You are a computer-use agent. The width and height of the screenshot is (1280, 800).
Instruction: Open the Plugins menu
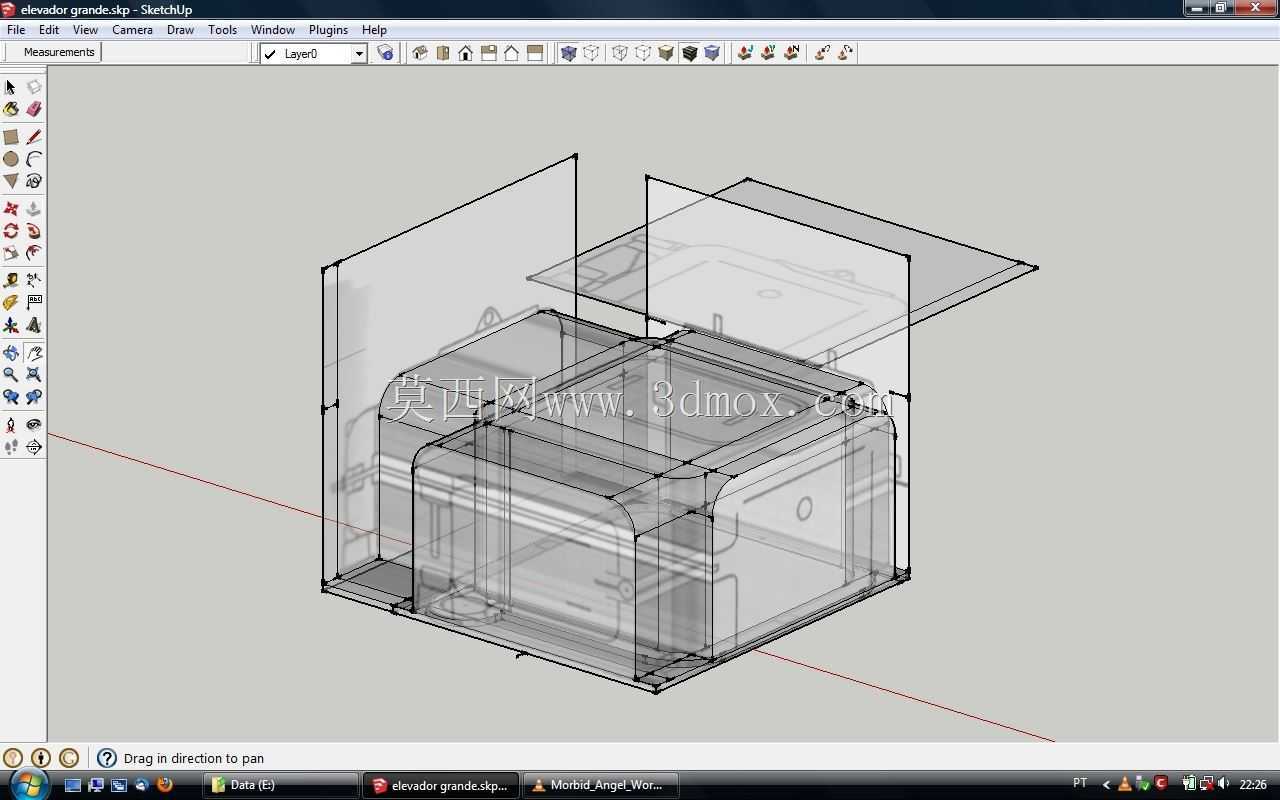(328, 30)
